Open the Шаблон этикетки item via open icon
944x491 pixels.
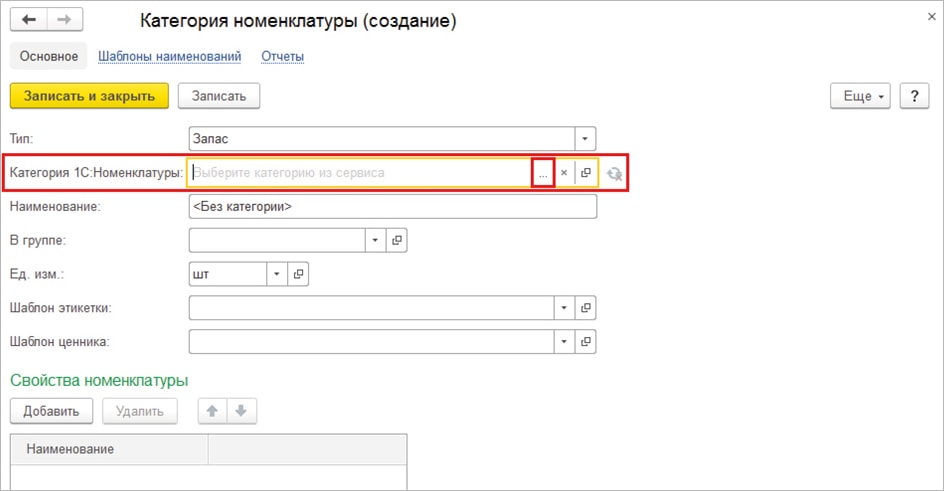point(587,308)
